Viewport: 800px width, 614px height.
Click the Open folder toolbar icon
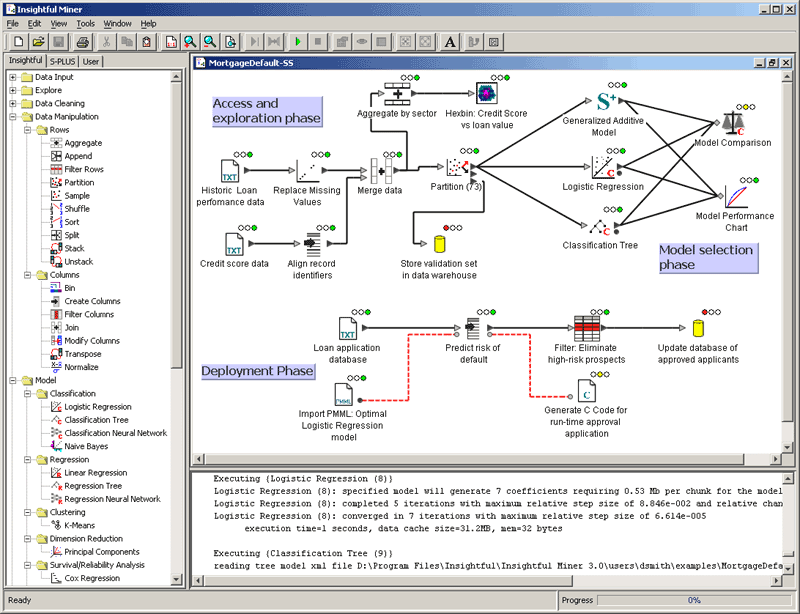(38, 42)
